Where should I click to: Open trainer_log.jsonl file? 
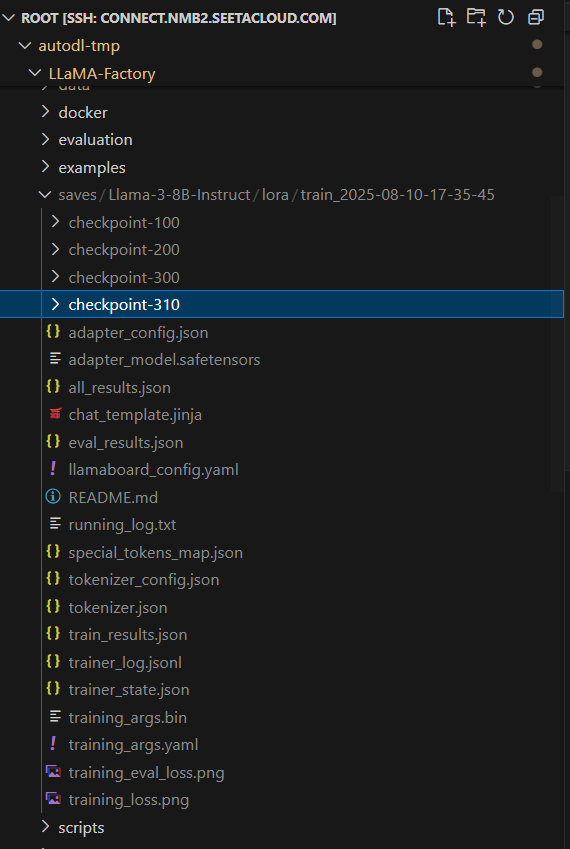[x=125, y=663]
